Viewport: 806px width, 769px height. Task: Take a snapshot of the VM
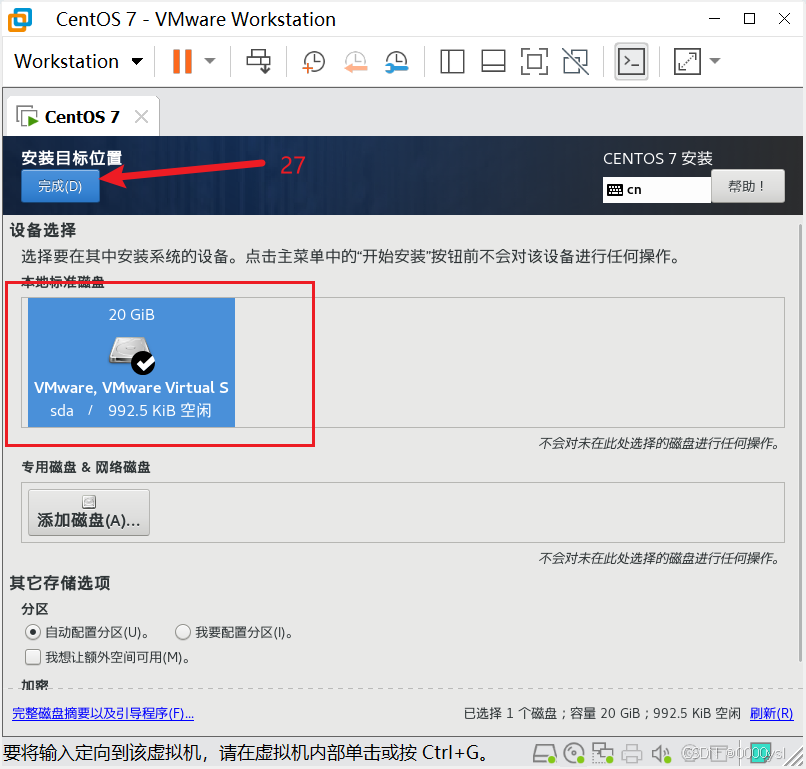click(313, 62)
